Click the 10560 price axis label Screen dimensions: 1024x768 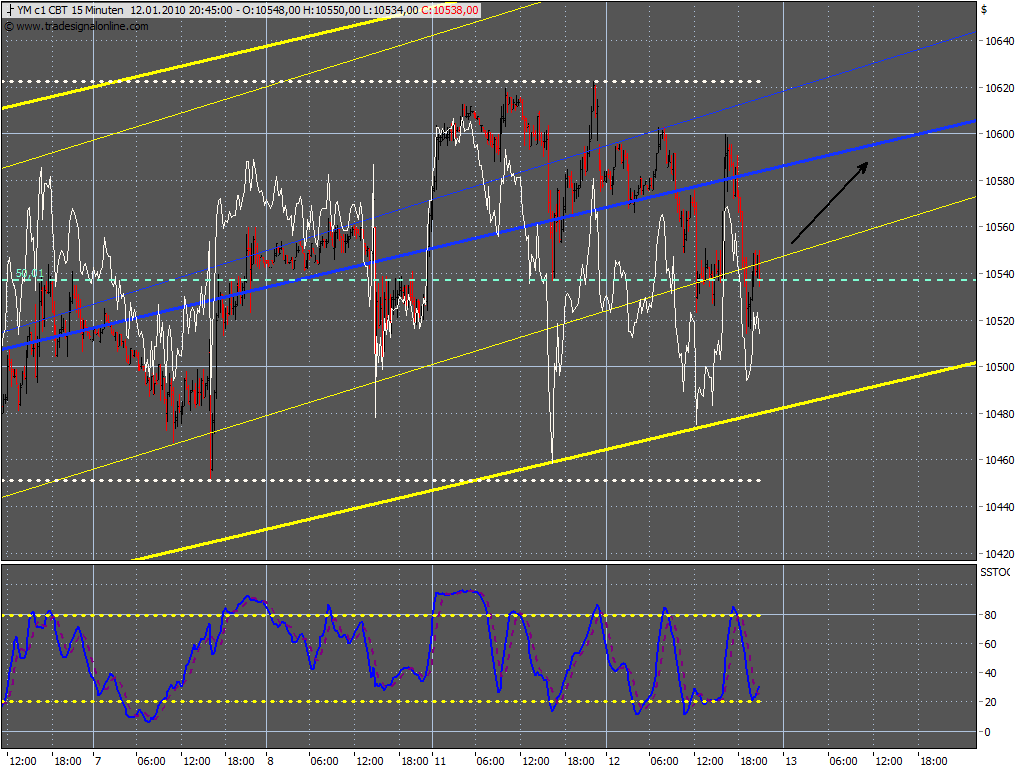pos(999,227)
